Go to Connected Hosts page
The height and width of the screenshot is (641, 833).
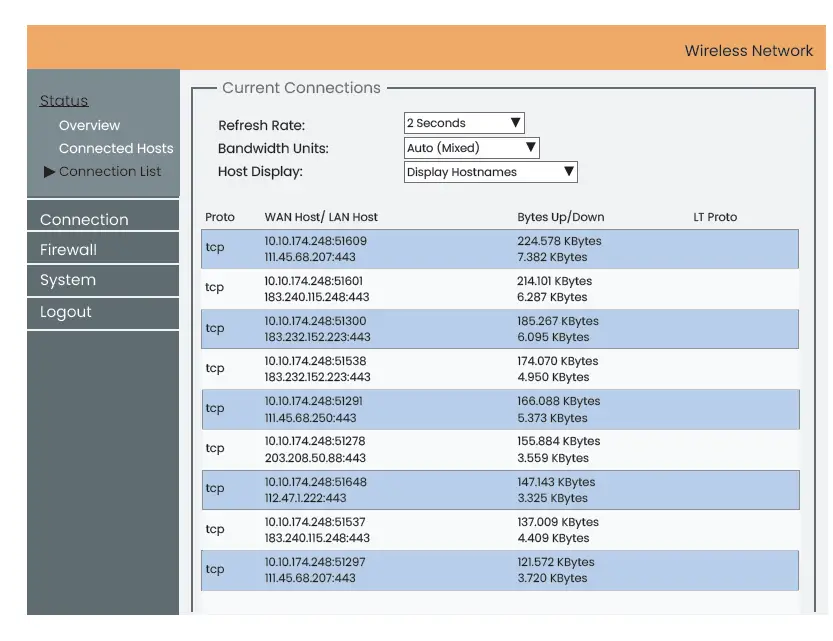[x=116, y=149]
